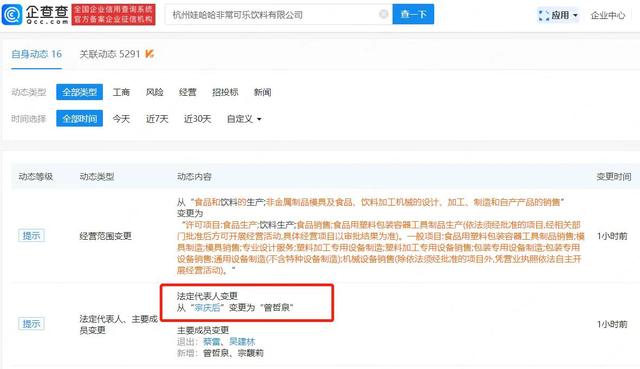Click the 查一下 search button
Viewport: 640px width, 369px height.
pos(413,14)
